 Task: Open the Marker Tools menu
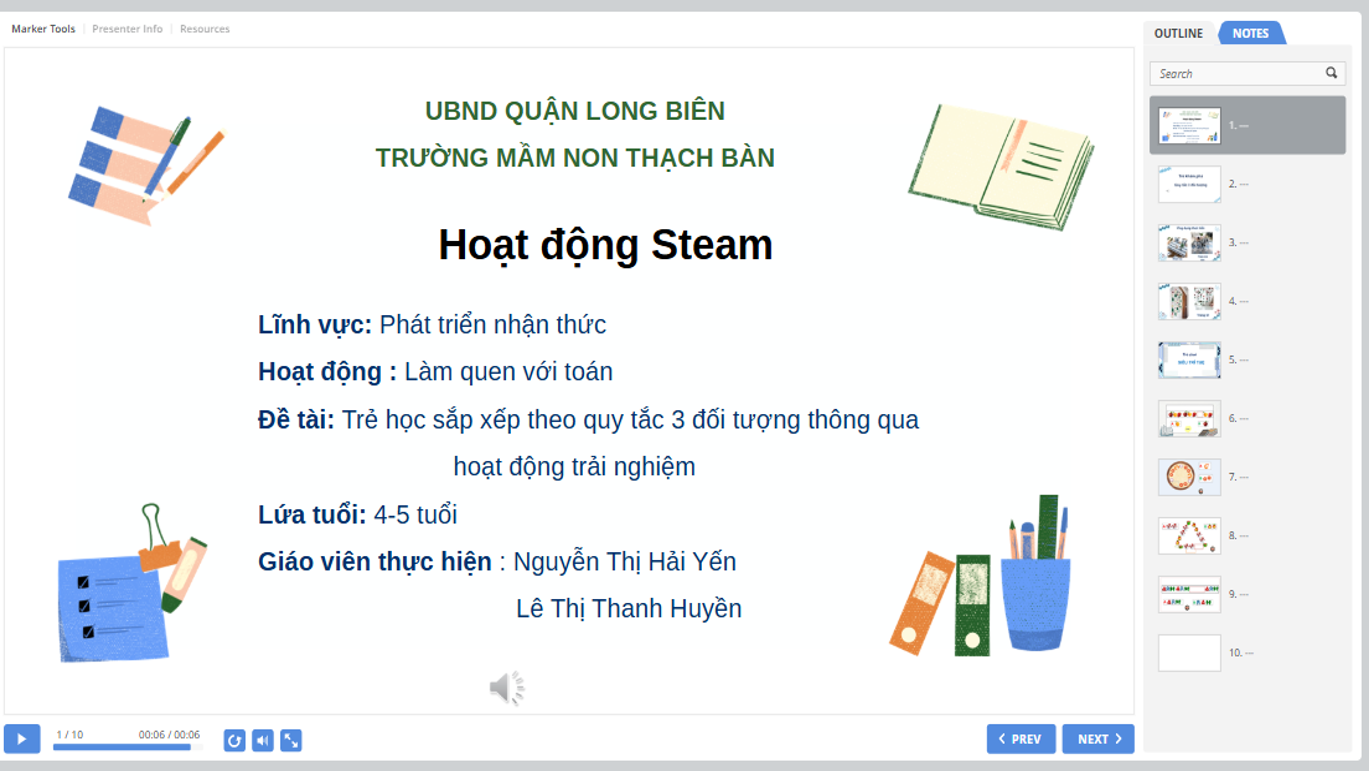[43, 29]
